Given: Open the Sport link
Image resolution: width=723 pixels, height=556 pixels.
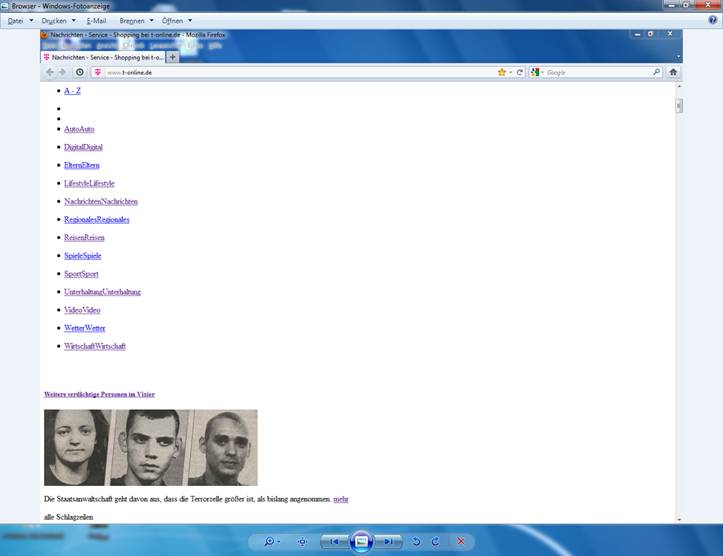Looking at the screenshot, I should (x=81, y=274).
